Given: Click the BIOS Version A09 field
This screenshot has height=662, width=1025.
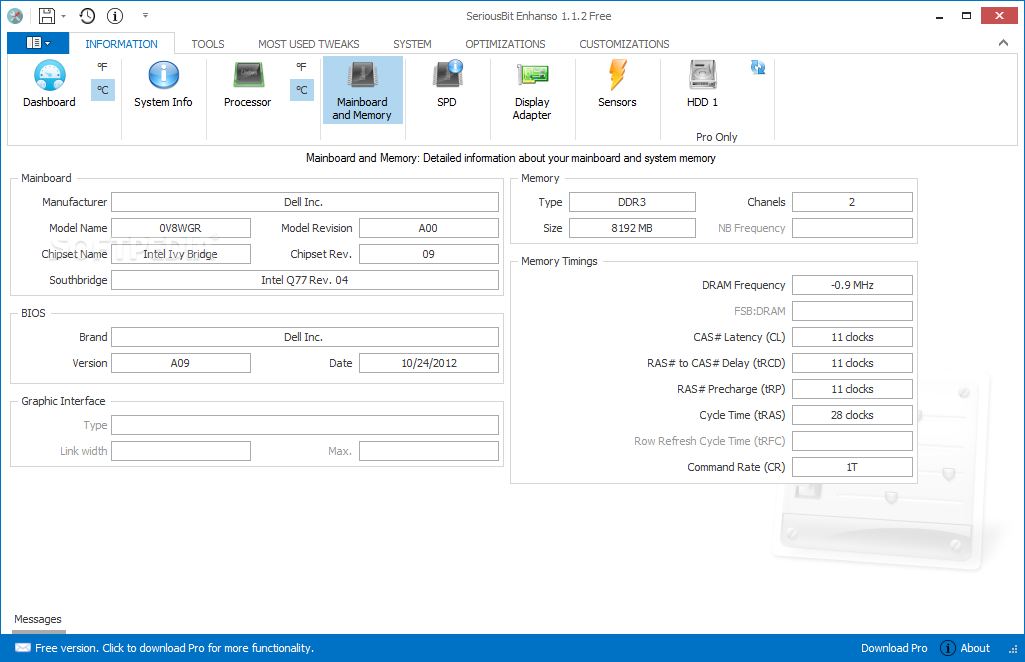Looking at the screenshot, I should [x=181, y=363].
